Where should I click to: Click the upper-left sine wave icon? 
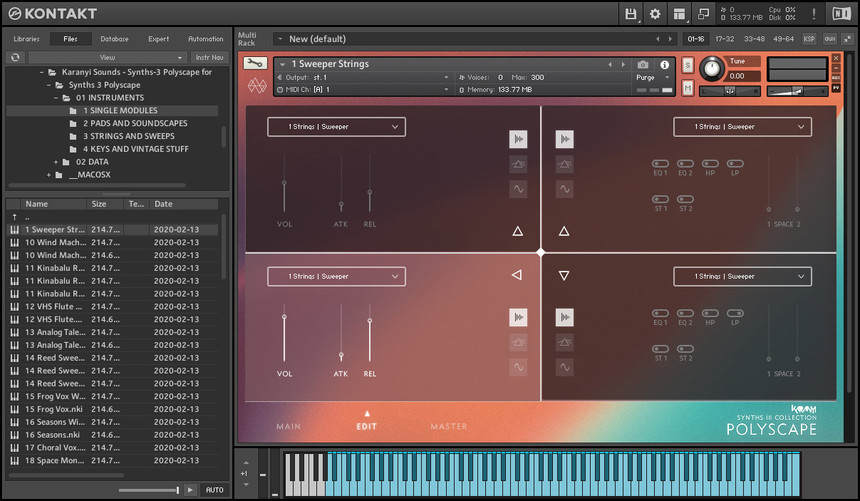pyautogui.click(x=518, y=188)
